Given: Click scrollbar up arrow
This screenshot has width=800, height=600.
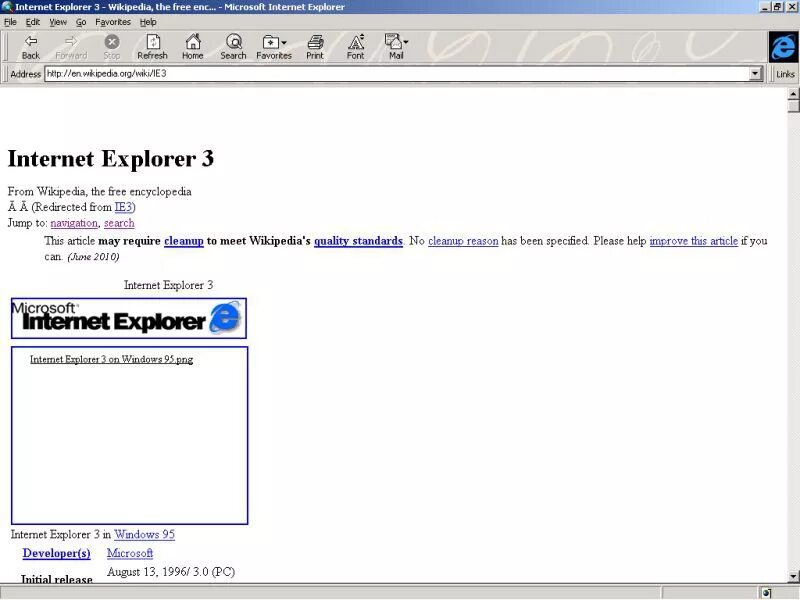Looking at the screenshot, I should pyautogui.click(x=793, y=94).
